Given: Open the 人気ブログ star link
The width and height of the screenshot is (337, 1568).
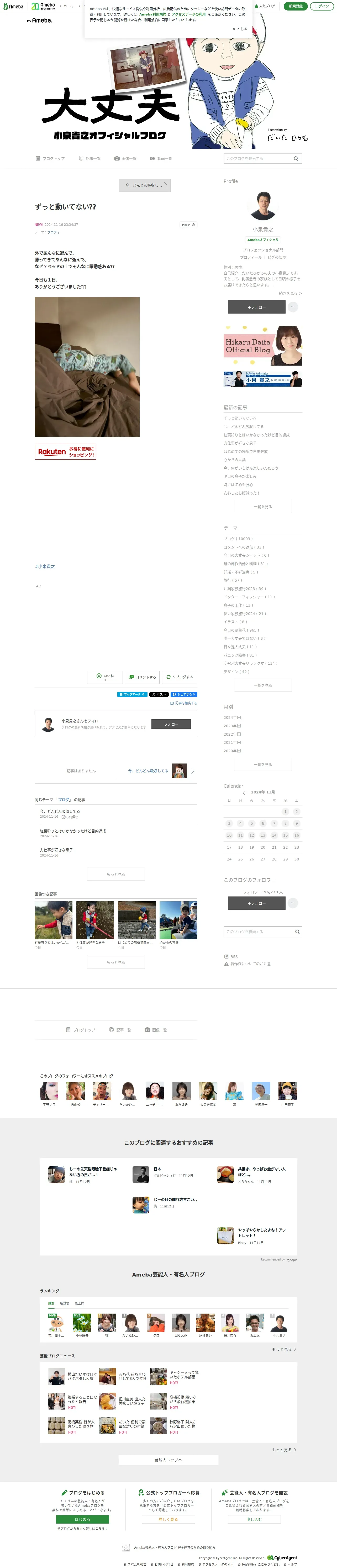Looking at the screenshot, I should coord(265,6).
